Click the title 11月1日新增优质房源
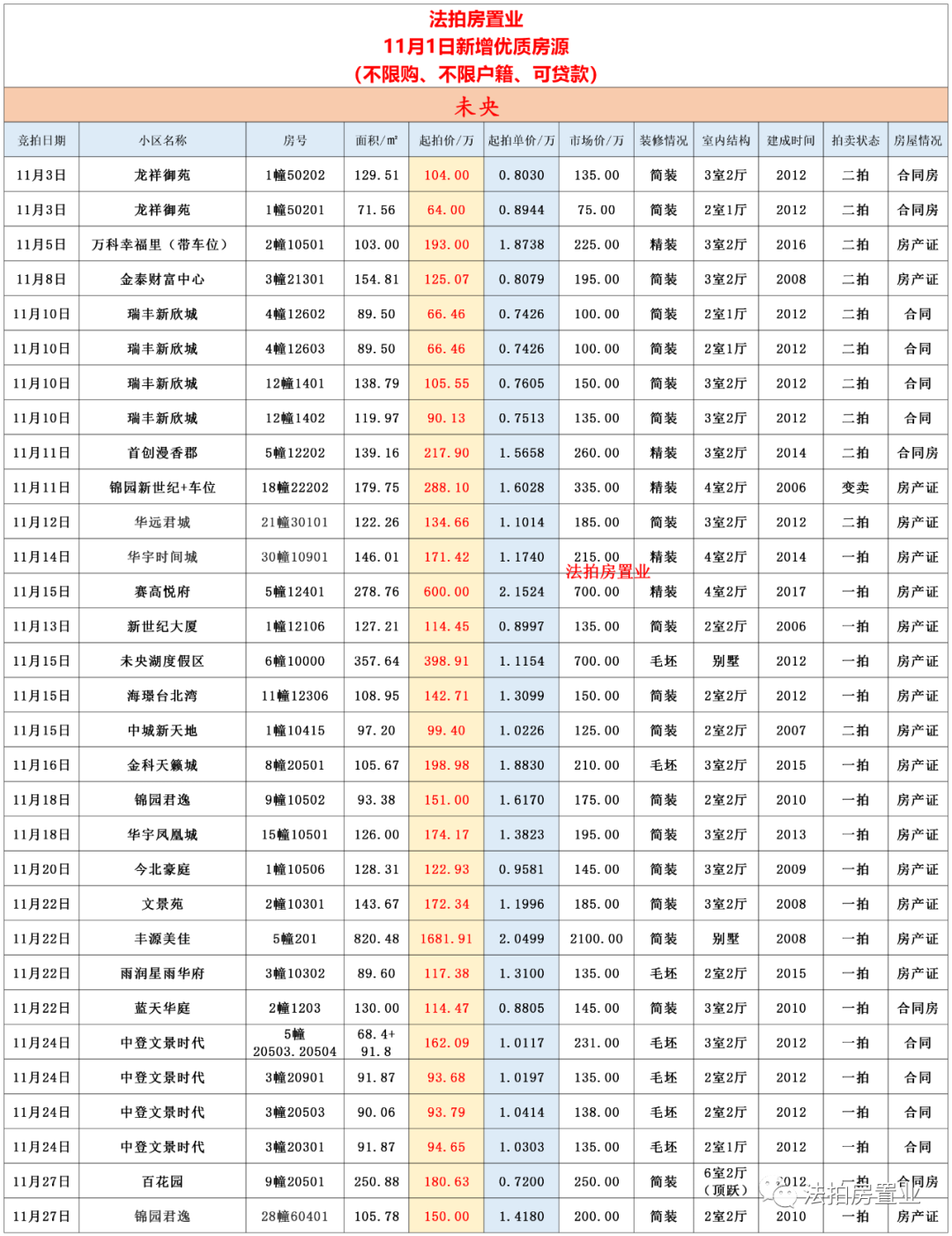 click(476, 46)
